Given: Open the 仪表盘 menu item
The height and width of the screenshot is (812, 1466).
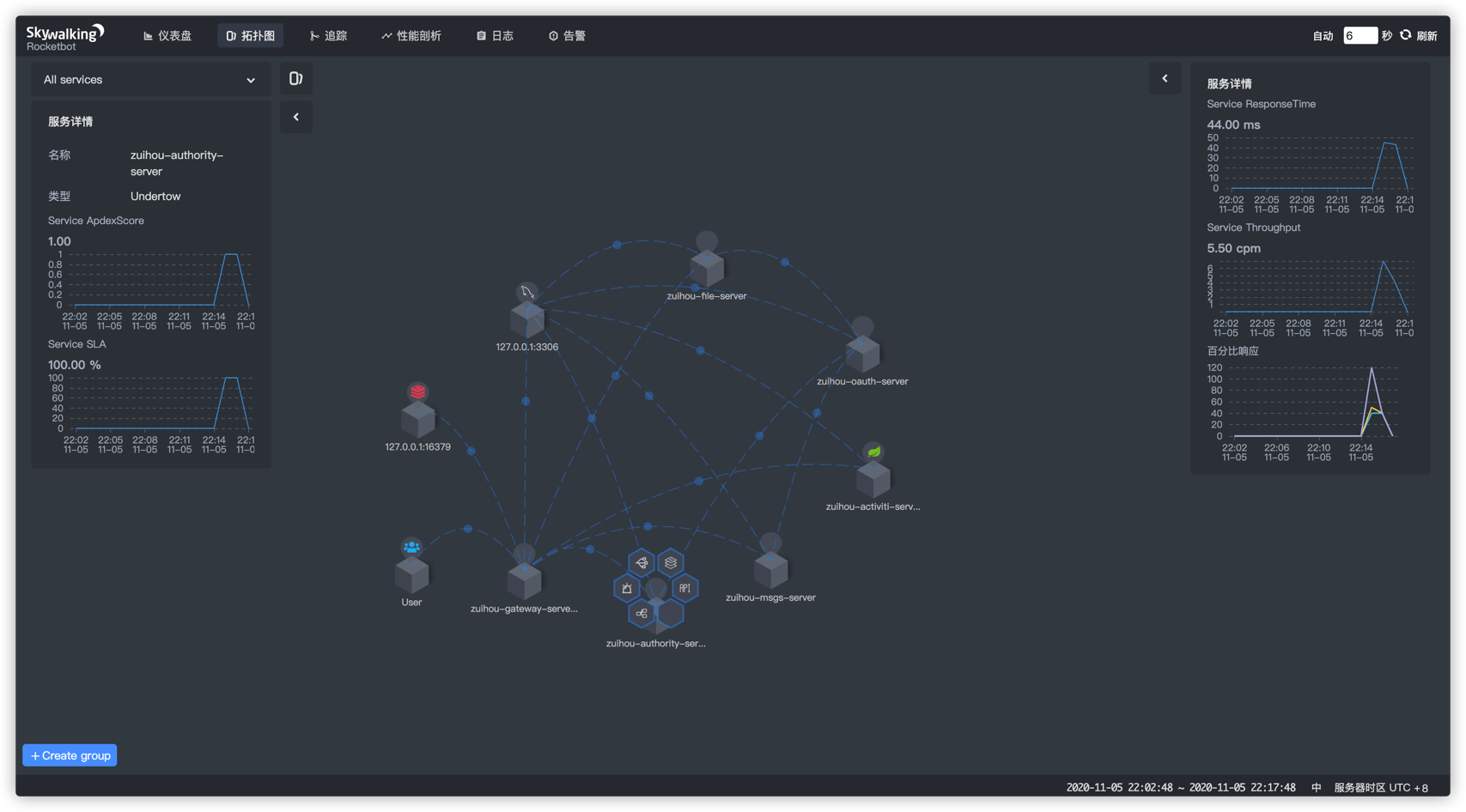Looking at the screenshot, I should pos(167,35).
